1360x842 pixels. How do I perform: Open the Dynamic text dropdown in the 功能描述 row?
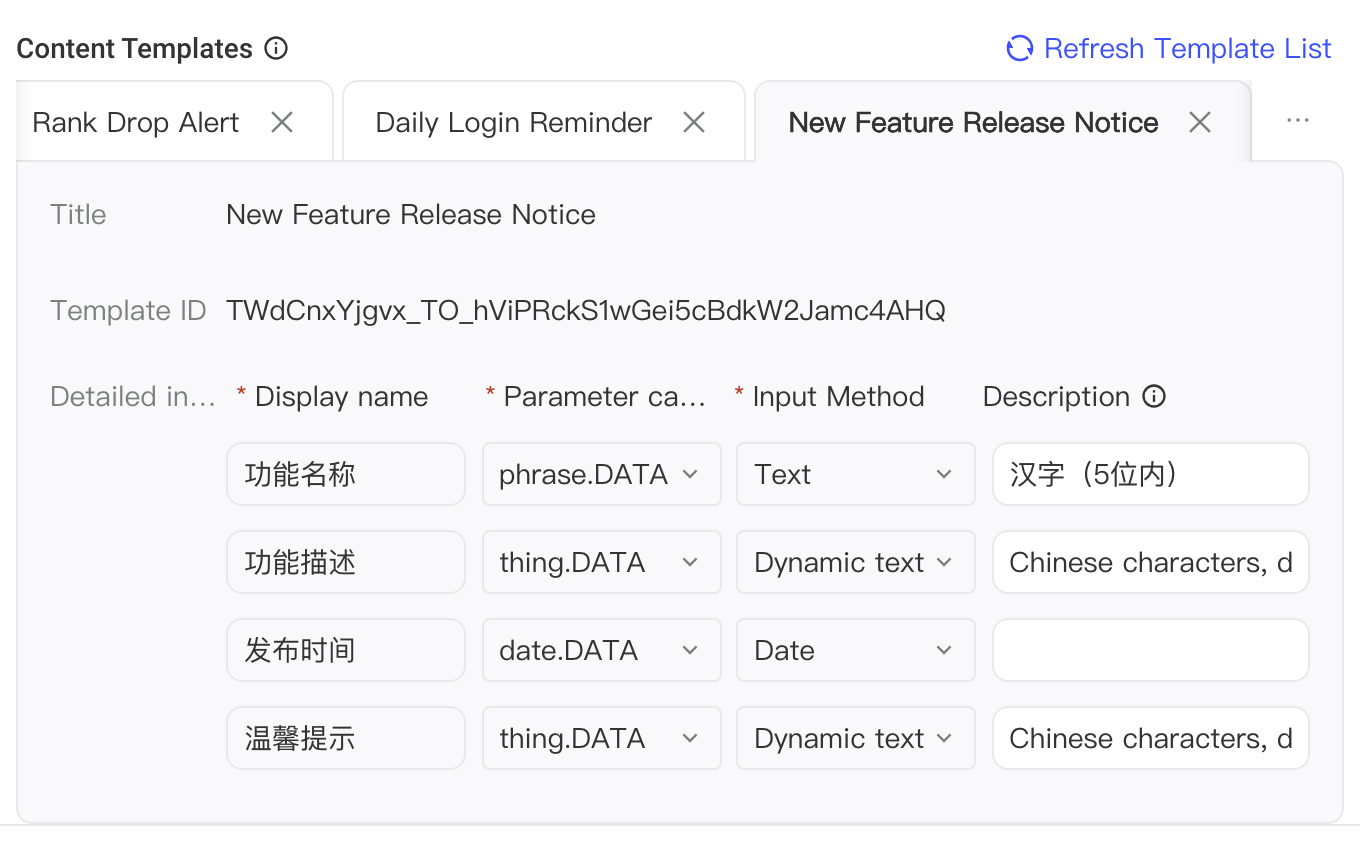[x=856, y=562]
